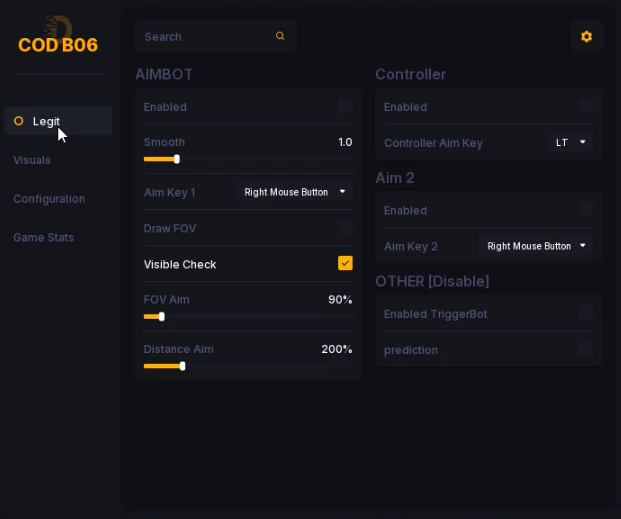Click the magnifier icon in the search box
This screenshot has height=519, width=621.
pyautogui.click(x=280, y=36)
